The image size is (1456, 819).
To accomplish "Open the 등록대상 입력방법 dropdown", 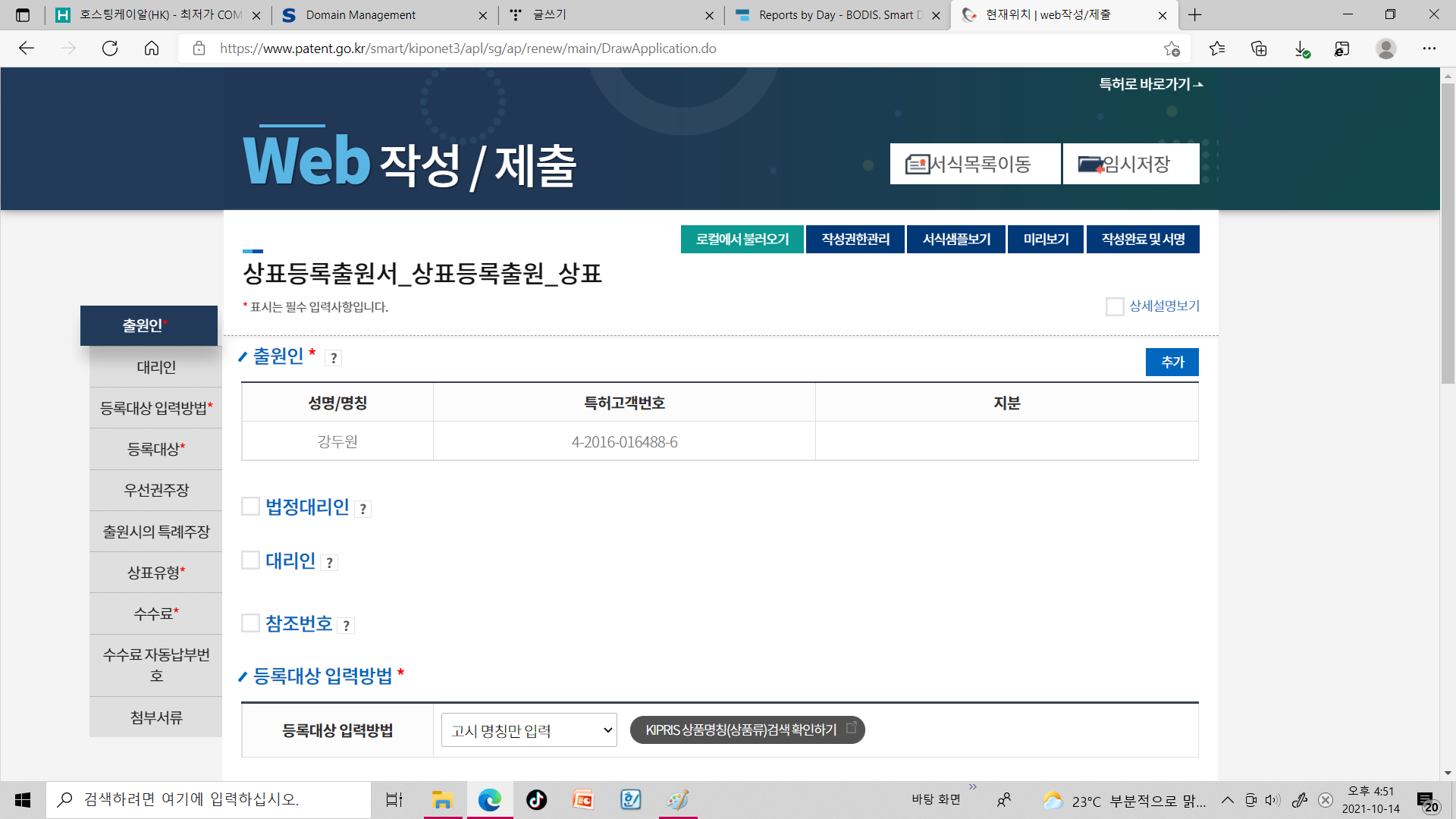I will tap(529, 730).
